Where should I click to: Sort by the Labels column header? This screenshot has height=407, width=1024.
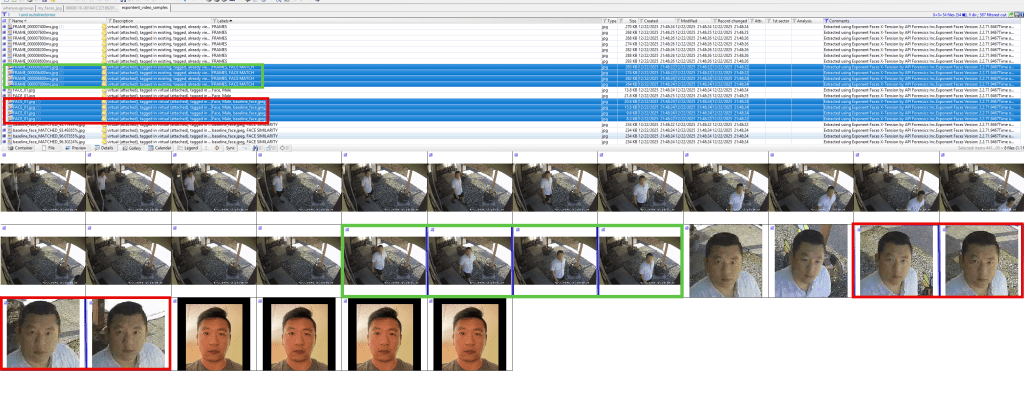(x=236, y=20)
